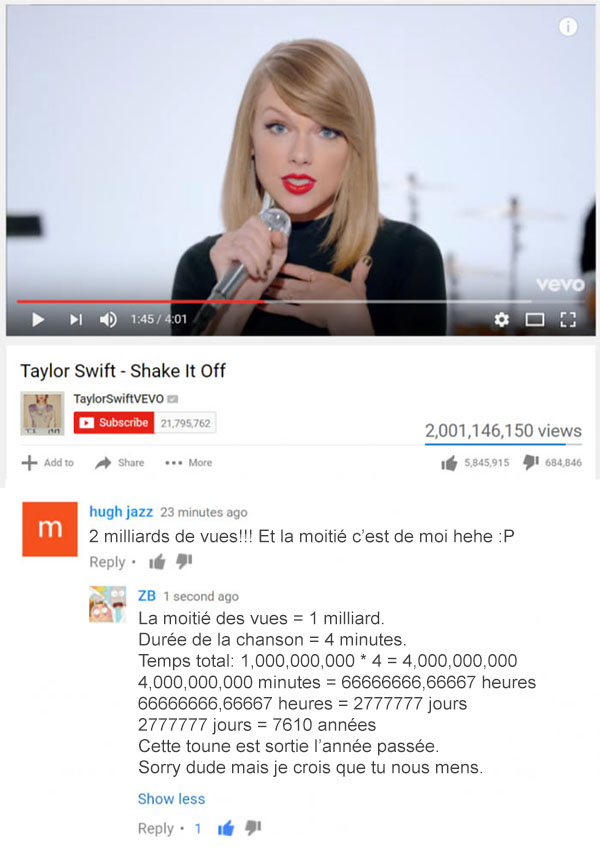Share the video
The image size is (600, 852).
[x=120, y=462]
